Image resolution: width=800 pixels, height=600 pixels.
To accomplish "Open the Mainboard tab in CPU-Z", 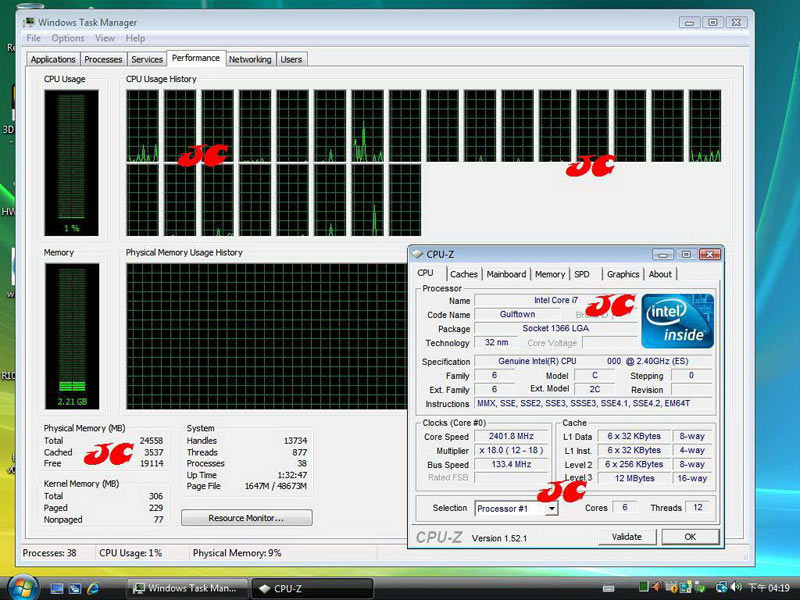I will click(x=506, y=274).
